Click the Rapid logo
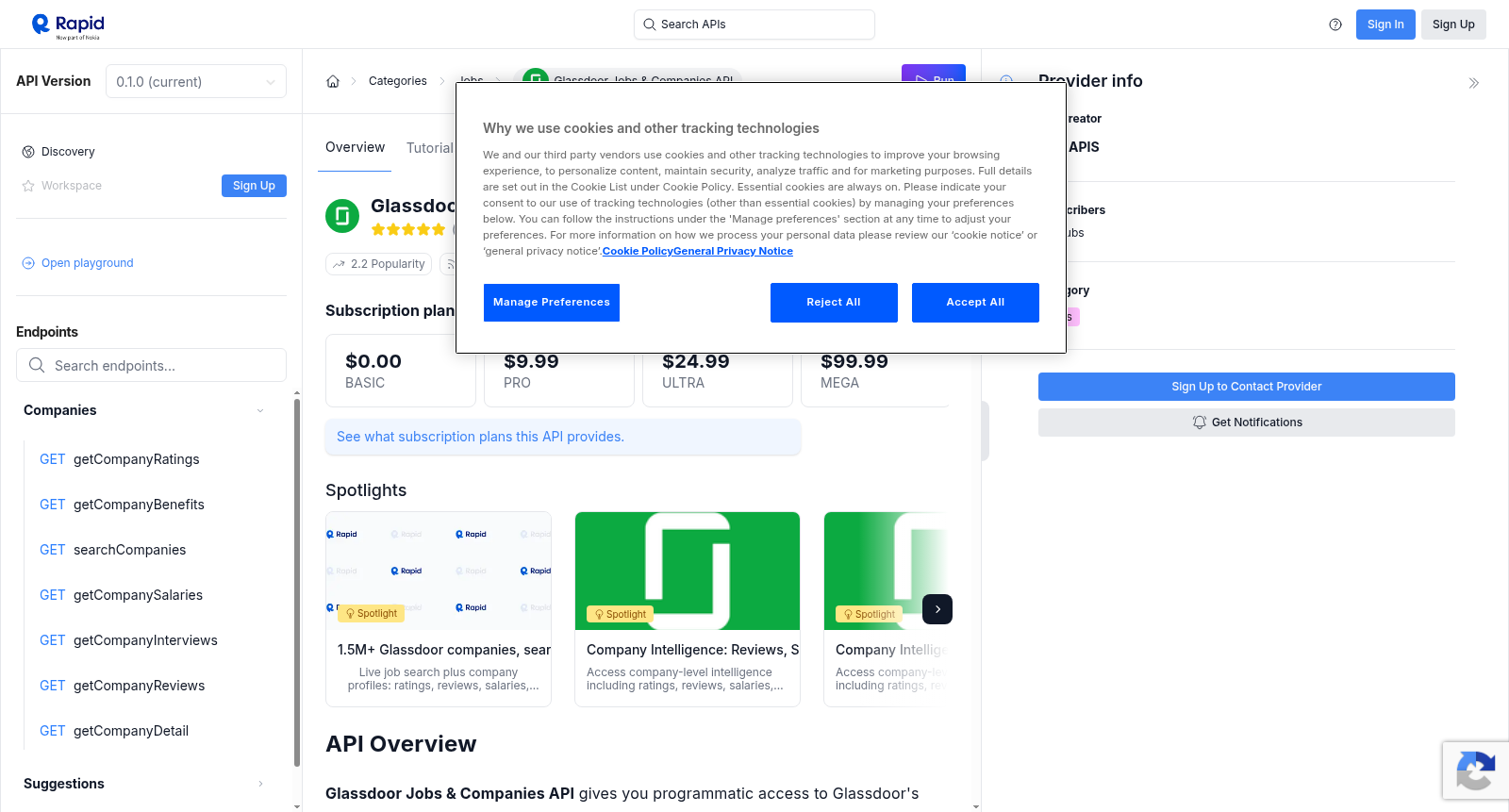1509x812 pixels. [68, 25]
